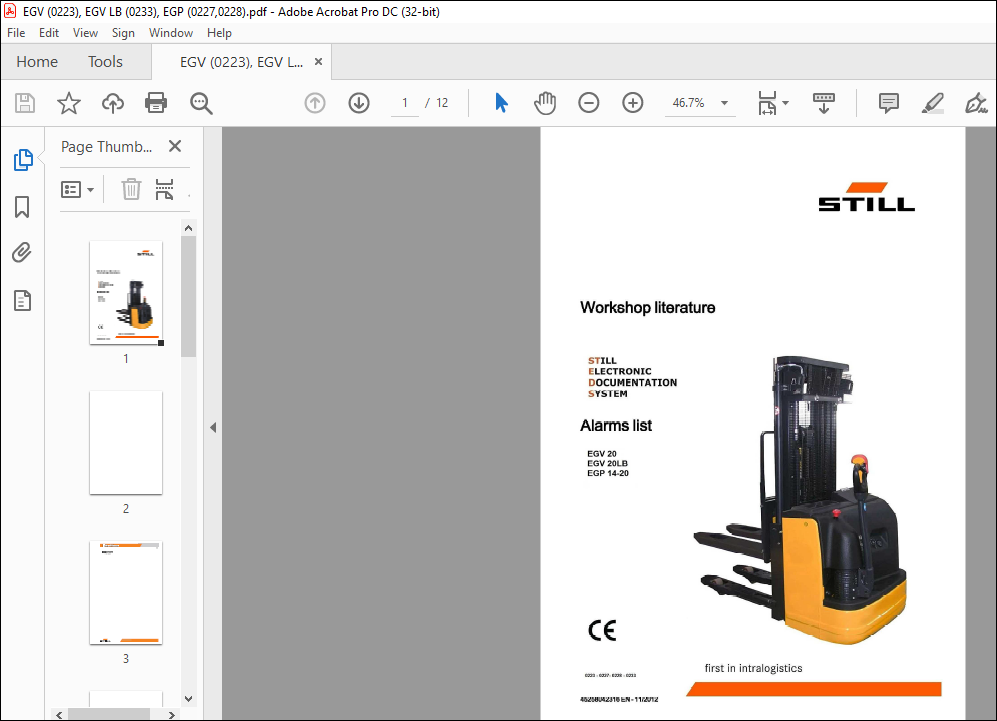Select page 3 thumbnail

(x=126, y=593)
